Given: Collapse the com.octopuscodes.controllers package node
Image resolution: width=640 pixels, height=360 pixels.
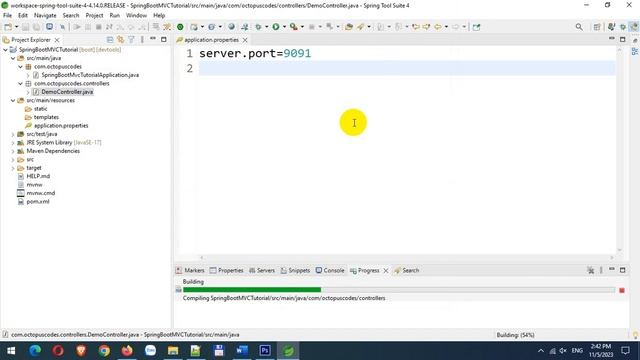Looking at the screenshot, I should 20,83.
